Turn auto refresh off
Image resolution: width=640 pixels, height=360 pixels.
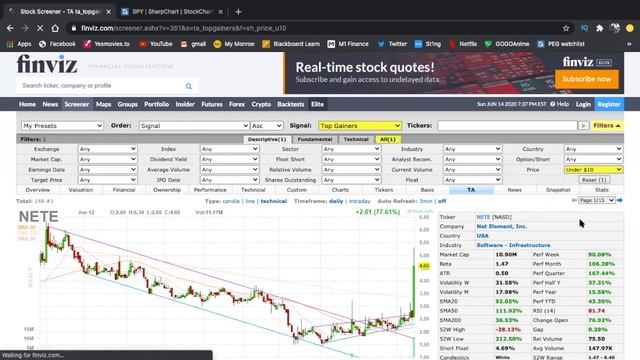click(x=442, y=201)
